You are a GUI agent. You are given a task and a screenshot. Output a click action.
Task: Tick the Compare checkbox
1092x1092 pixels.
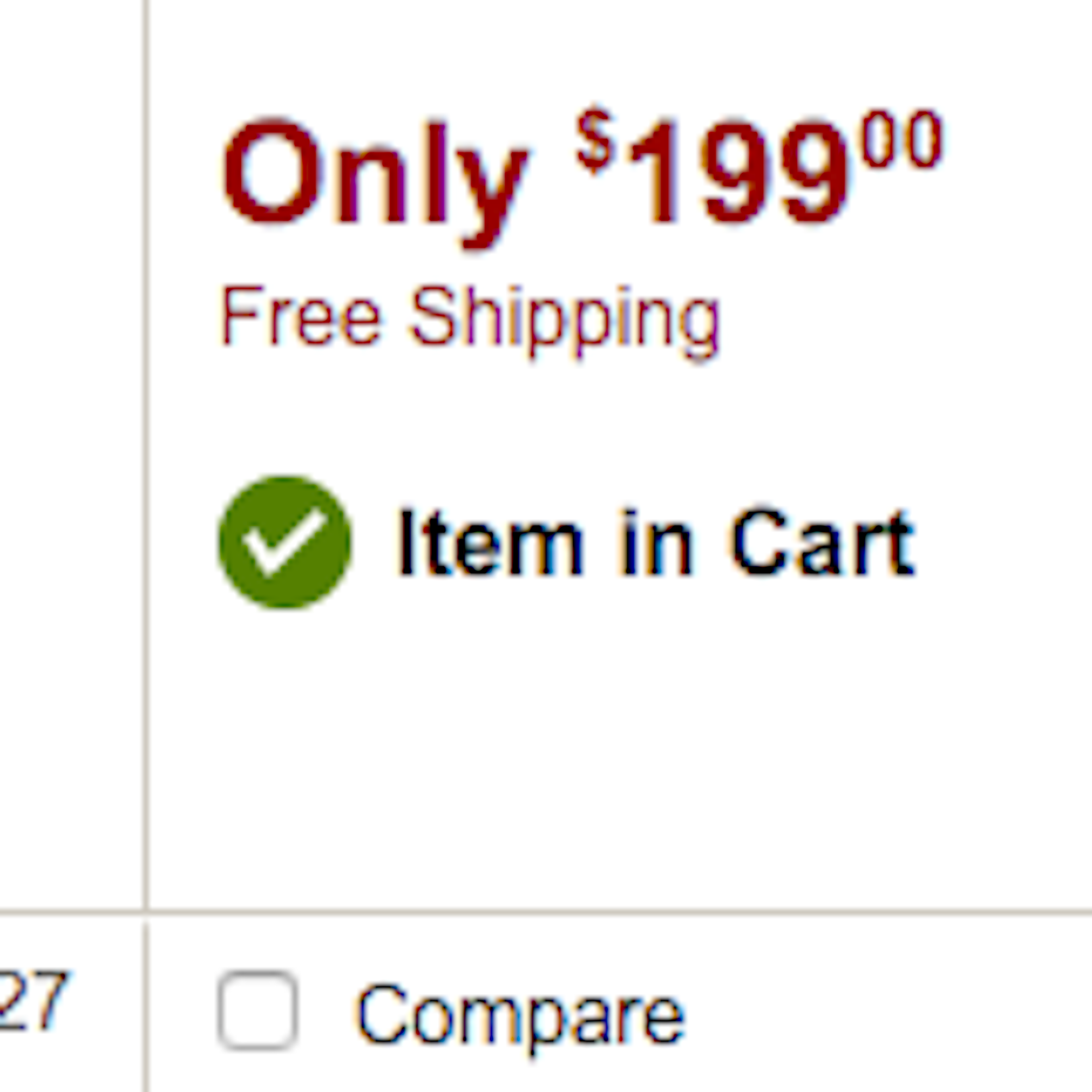(258, 1010)
